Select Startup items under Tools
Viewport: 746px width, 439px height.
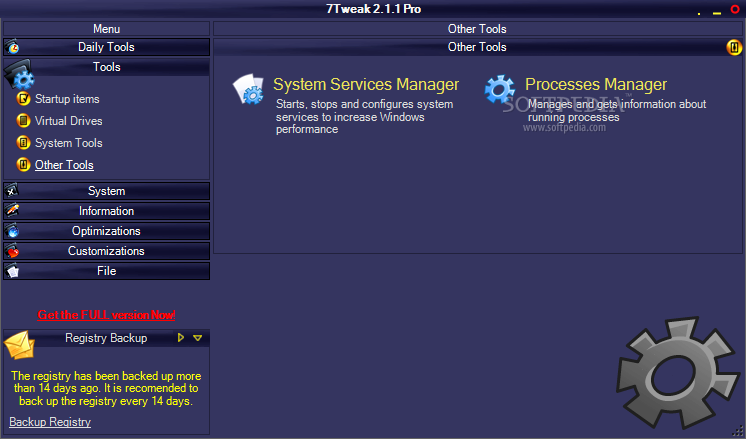(x=67, y=99)
